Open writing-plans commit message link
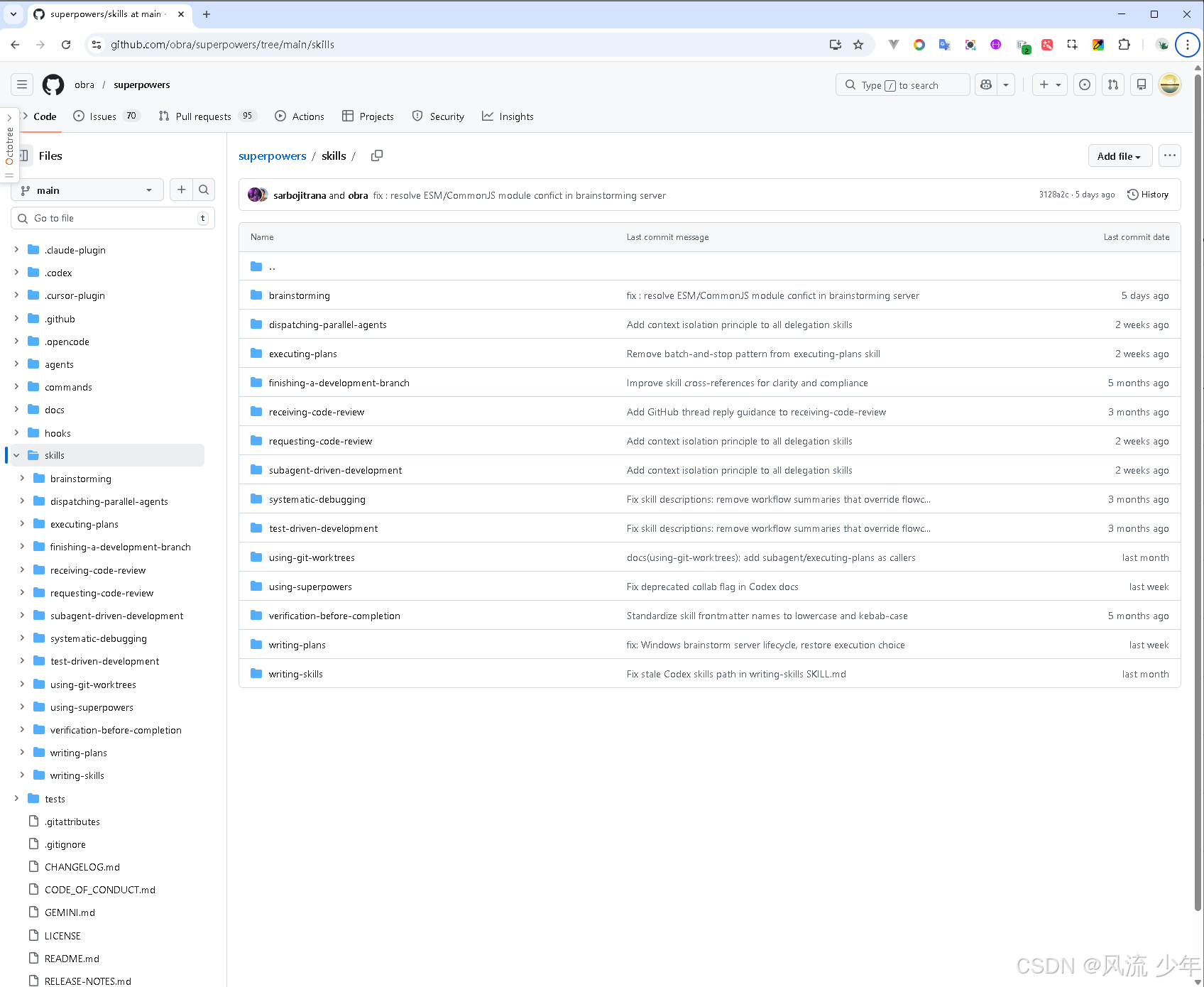The image size is (1204, 987). 766,645
